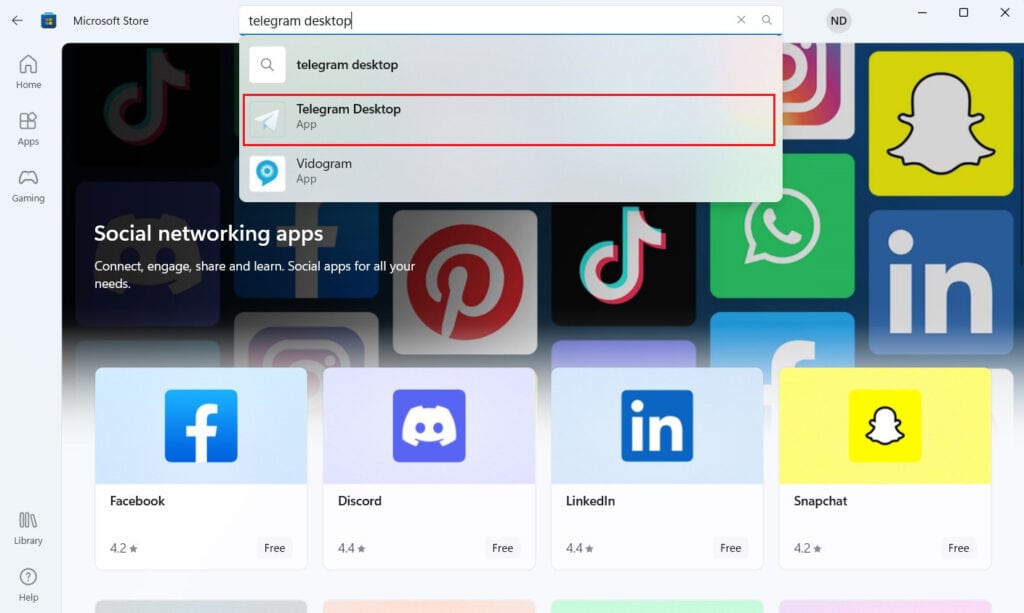Minimize the Microsoft Store window
The height and width of the screenshot is (613, 1024).
[922, 12]
